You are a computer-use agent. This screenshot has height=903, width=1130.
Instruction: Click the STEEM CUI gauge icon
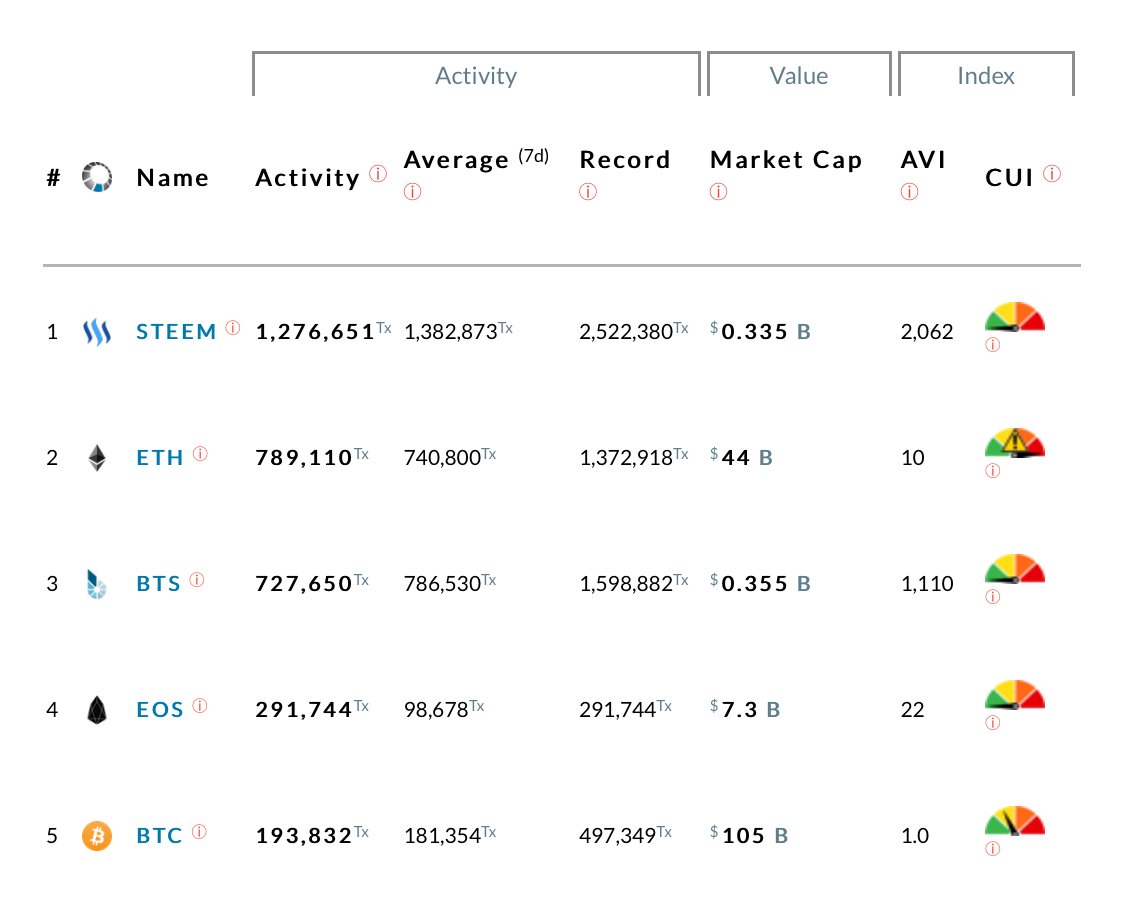(1015, 317)
